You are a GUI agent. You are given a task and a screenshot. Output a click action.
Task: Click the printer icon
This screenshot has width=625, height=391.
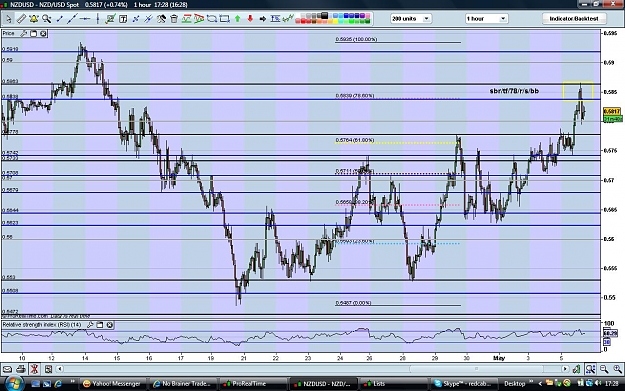21,369
